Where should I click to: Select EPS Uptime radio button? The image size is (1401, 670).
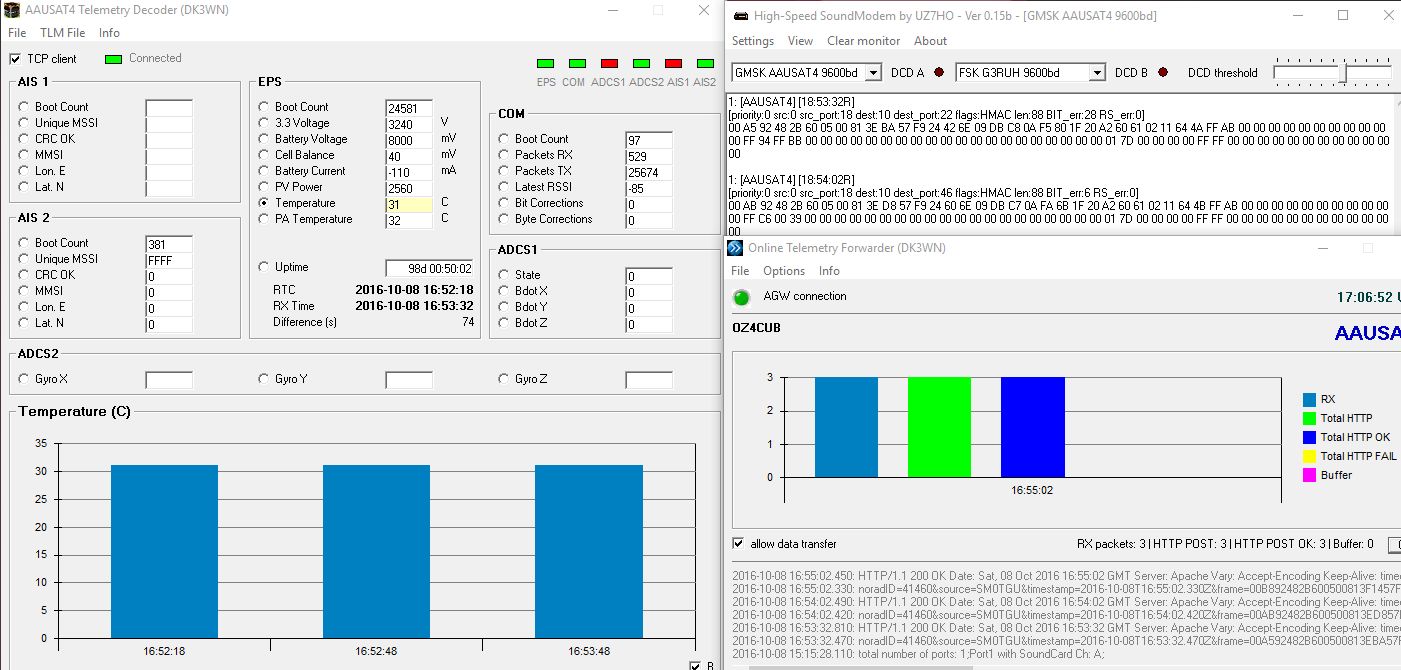point(264,267)
